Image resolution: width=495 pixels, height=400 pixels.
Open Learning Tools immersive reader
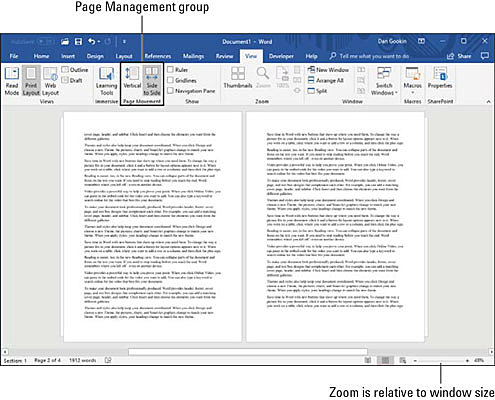coord(107,81)
